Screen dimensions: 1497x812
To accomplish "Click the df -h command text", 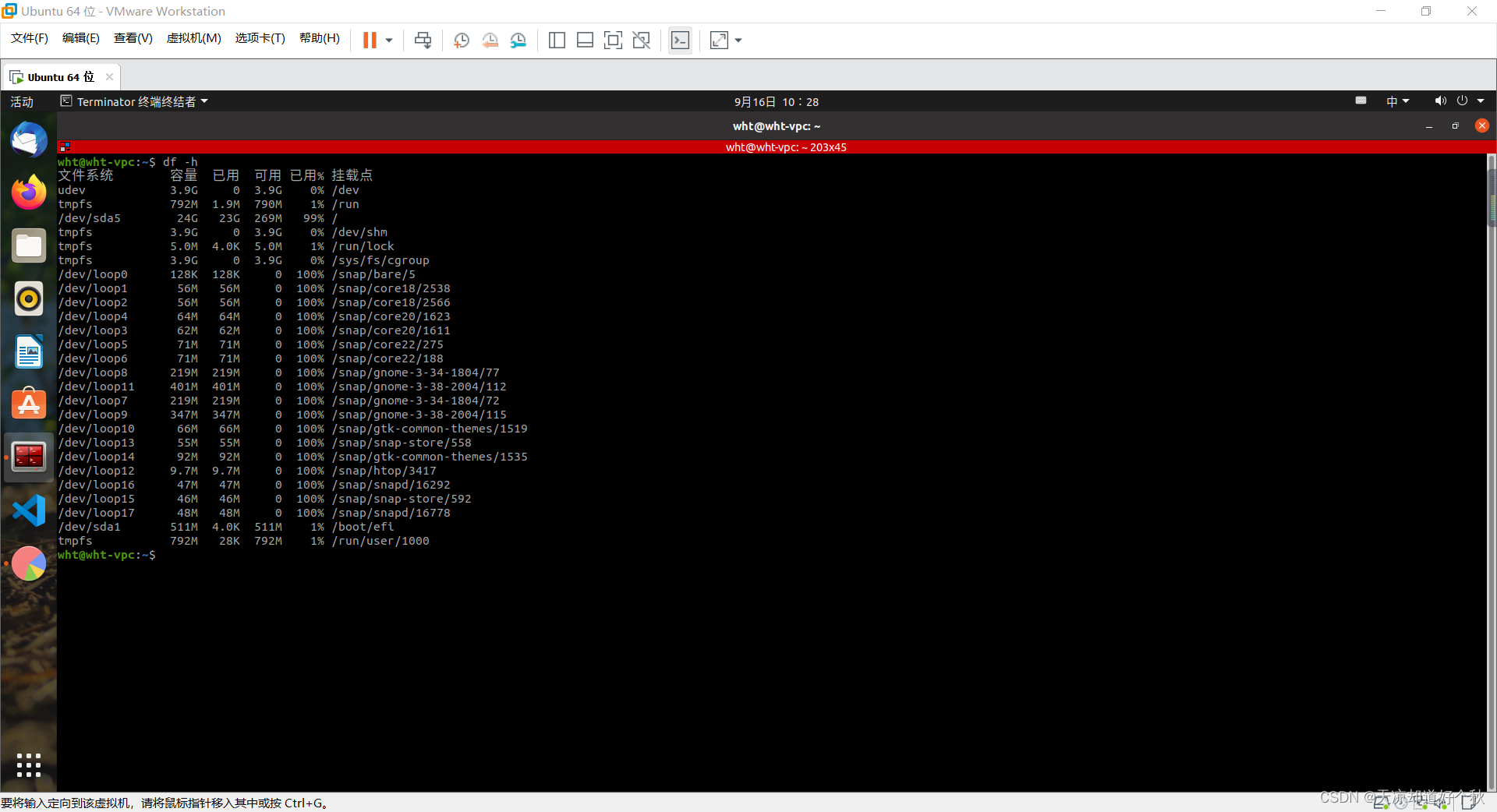I will [180, 162].
